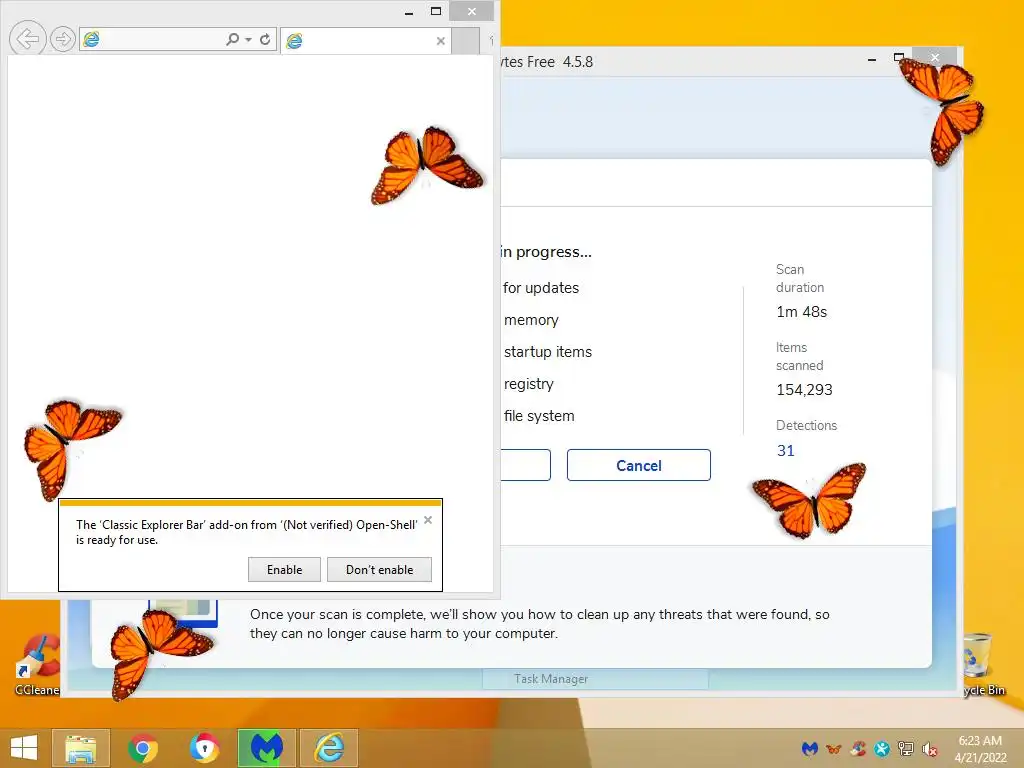This screenshot has height=768, width=1024.
Task: Open the network tray icon
Action: tap(905, 748)
